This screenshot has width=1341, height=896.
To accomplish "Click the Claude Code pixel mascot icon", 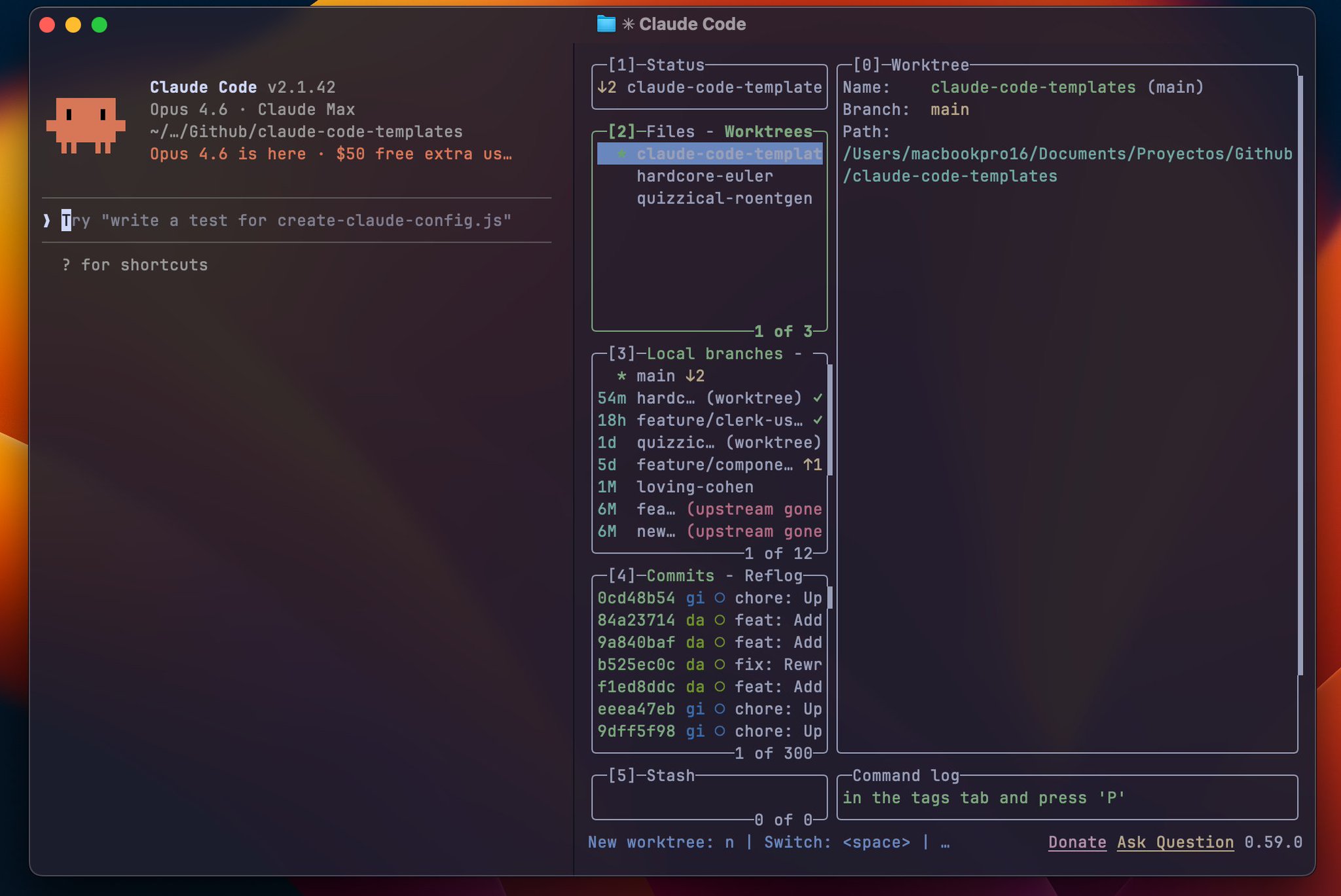I will [86, 125].
